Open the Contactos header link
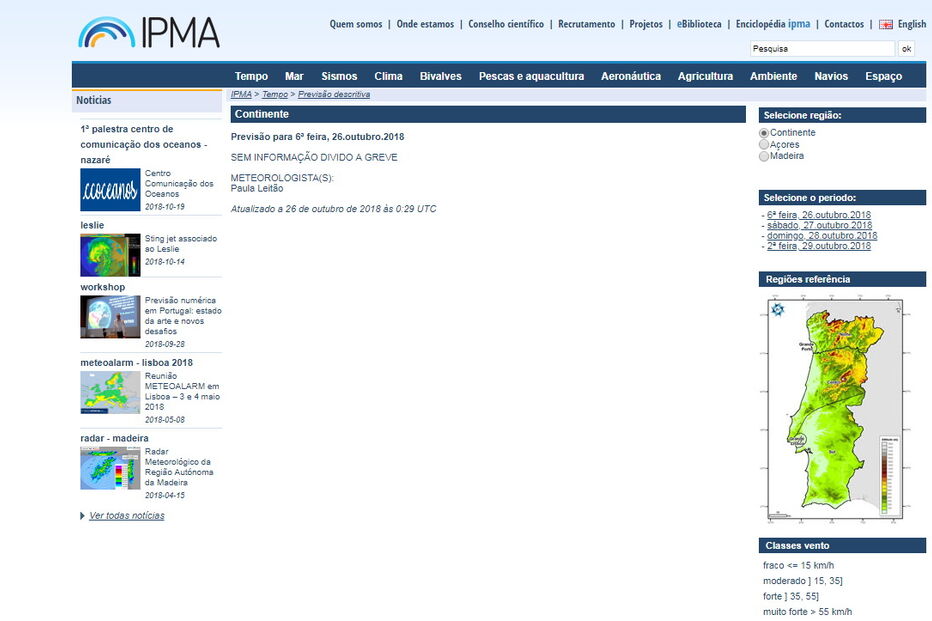The width and height of the screenshot is (932, 621). click(x=843, y=24)
